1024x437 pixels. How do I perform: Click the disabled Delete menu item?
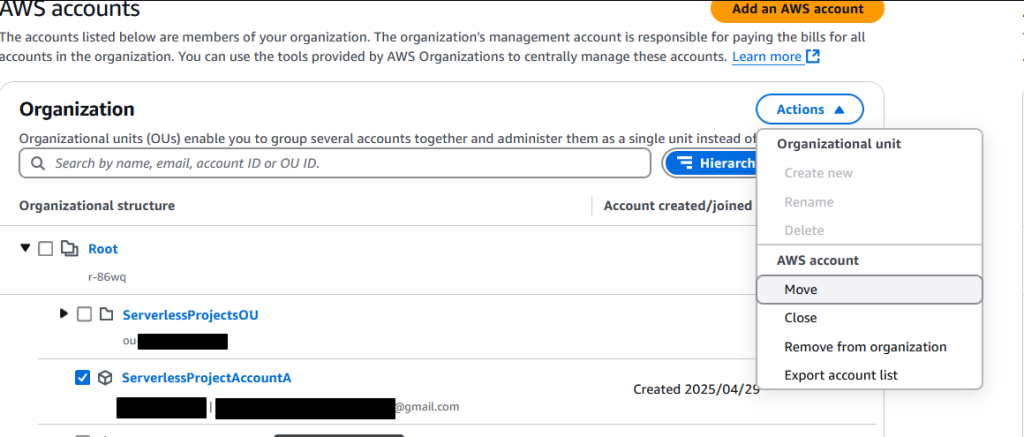pos(869,231)
